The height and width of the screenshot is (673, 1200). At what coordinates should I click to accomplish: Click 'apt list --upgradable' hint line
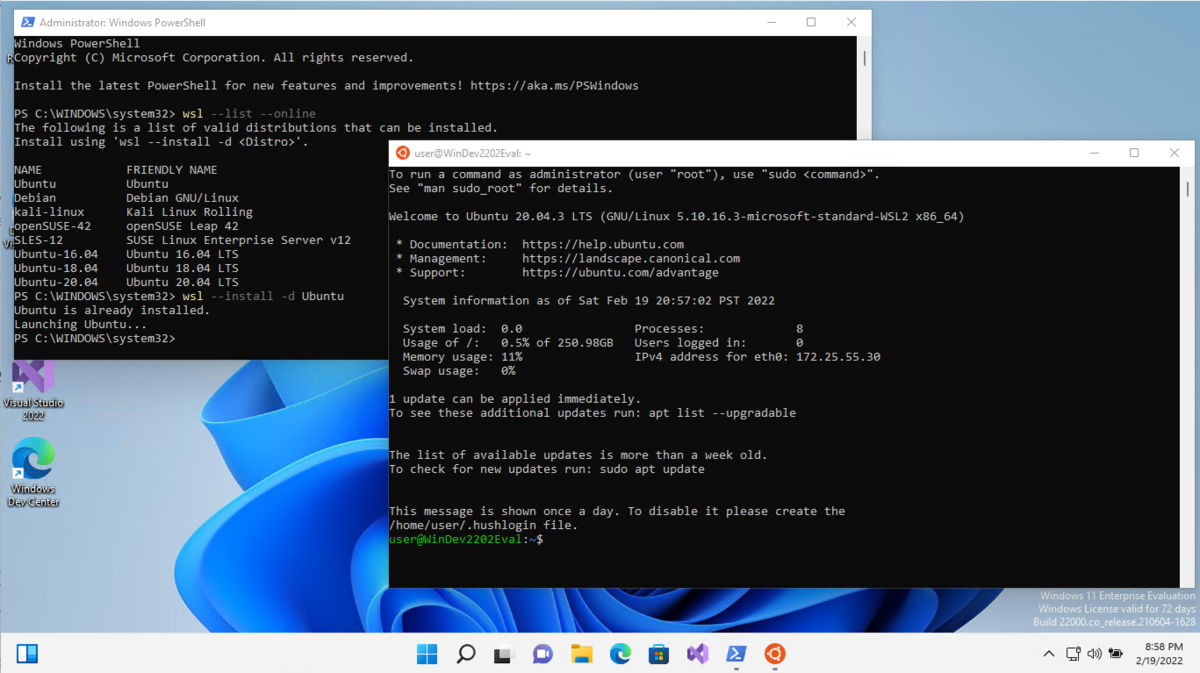(x=592, y=413)
